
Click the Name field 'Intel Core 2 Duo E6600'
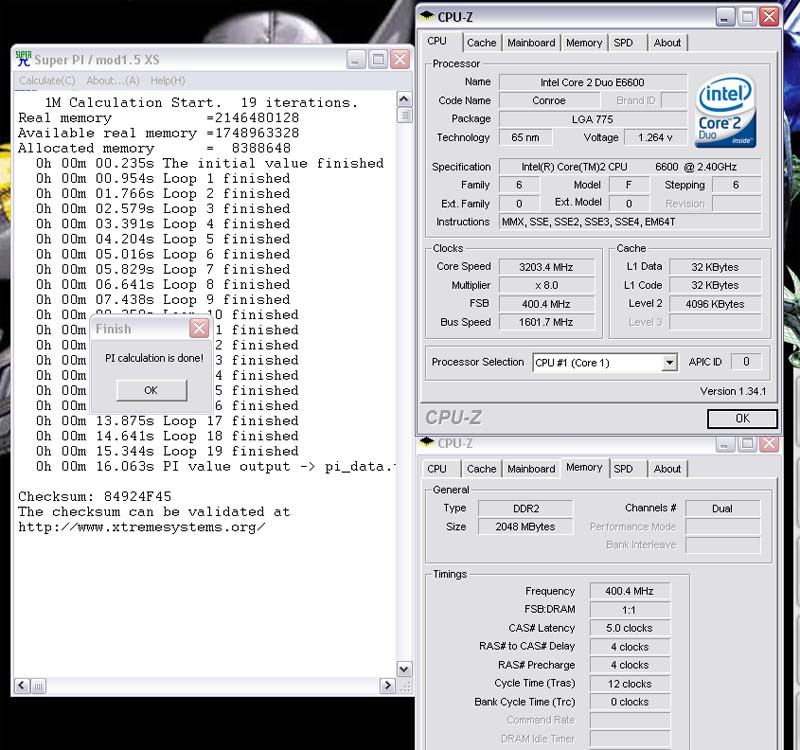(592, 82)
